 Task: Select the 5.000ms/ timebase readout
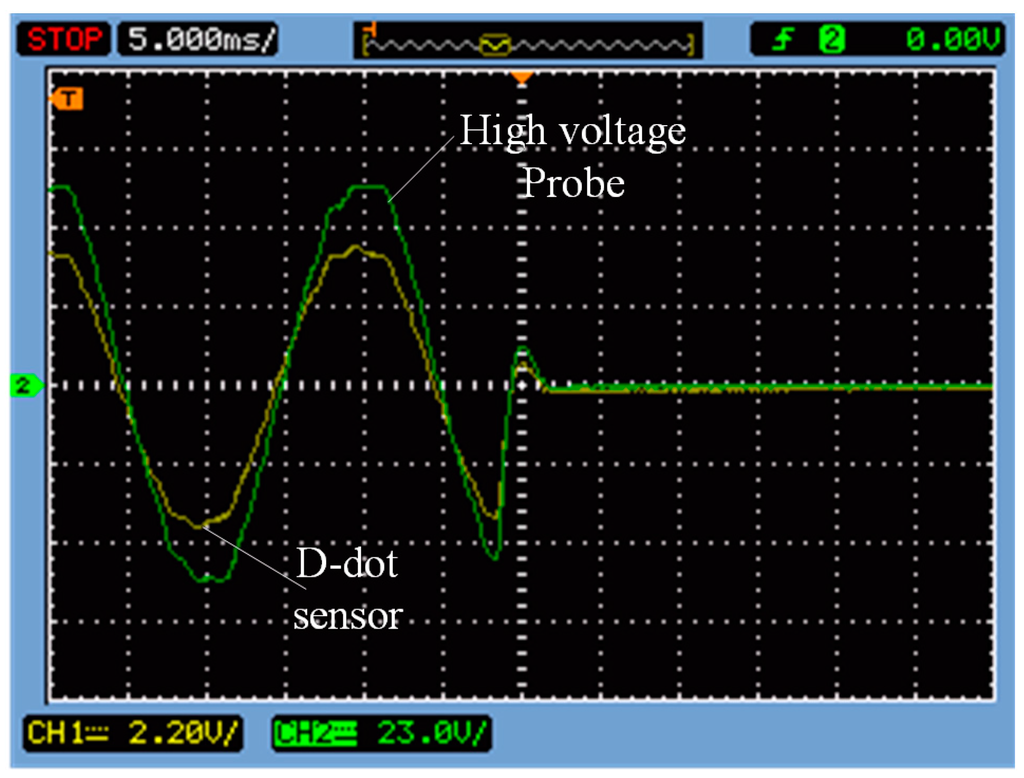(199, 39)
